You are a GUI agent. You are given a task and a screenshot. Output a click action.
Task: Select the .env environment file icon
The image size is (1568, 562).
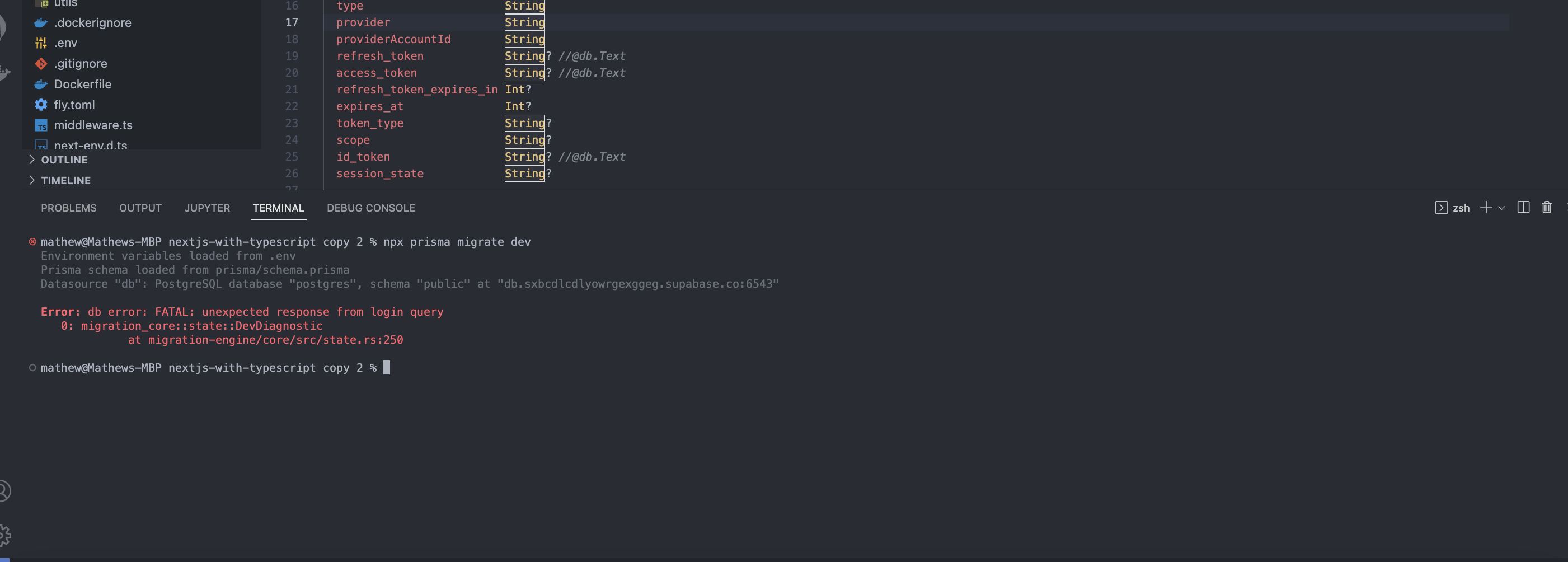40,43
